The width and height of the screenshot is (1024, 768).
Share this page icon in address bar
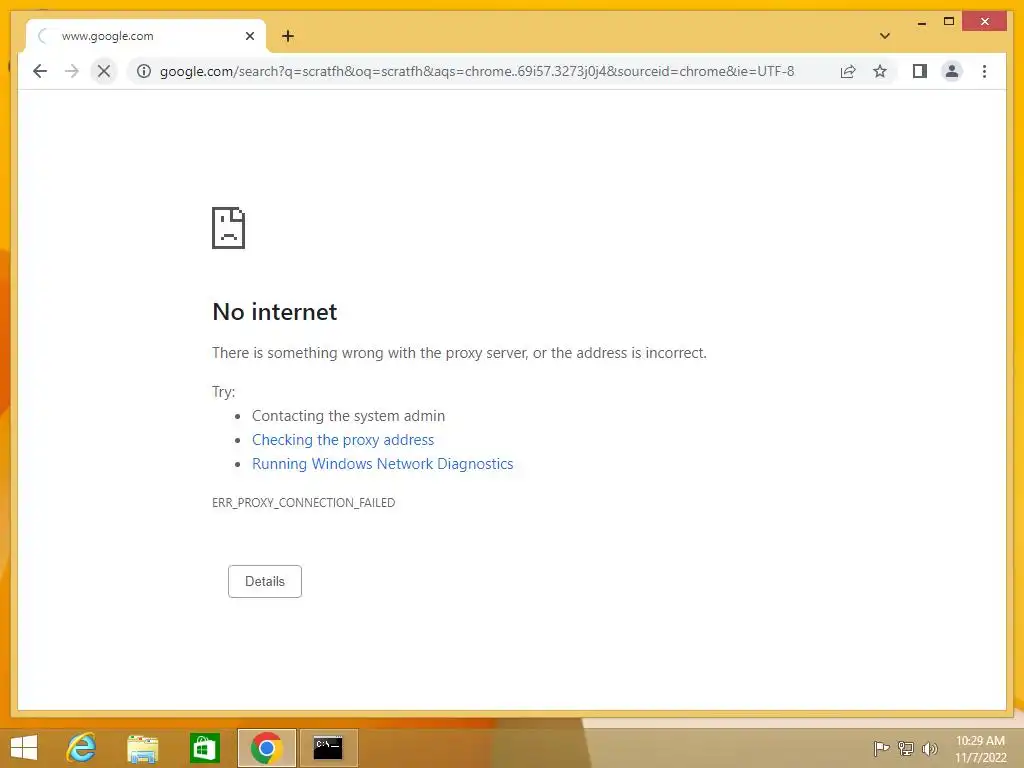click(848, 71)
